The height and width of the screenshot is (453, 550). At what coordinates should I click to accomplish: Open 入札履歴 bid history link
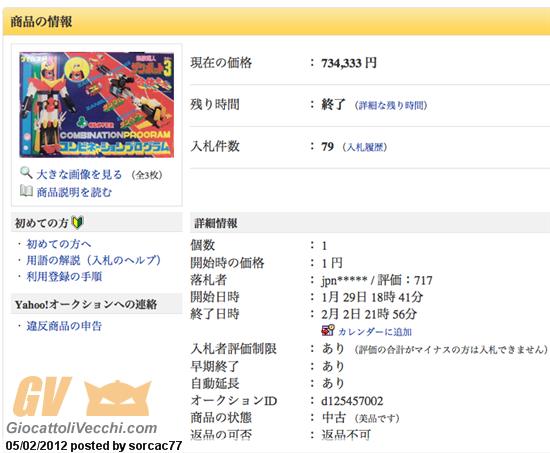(365, 147)
